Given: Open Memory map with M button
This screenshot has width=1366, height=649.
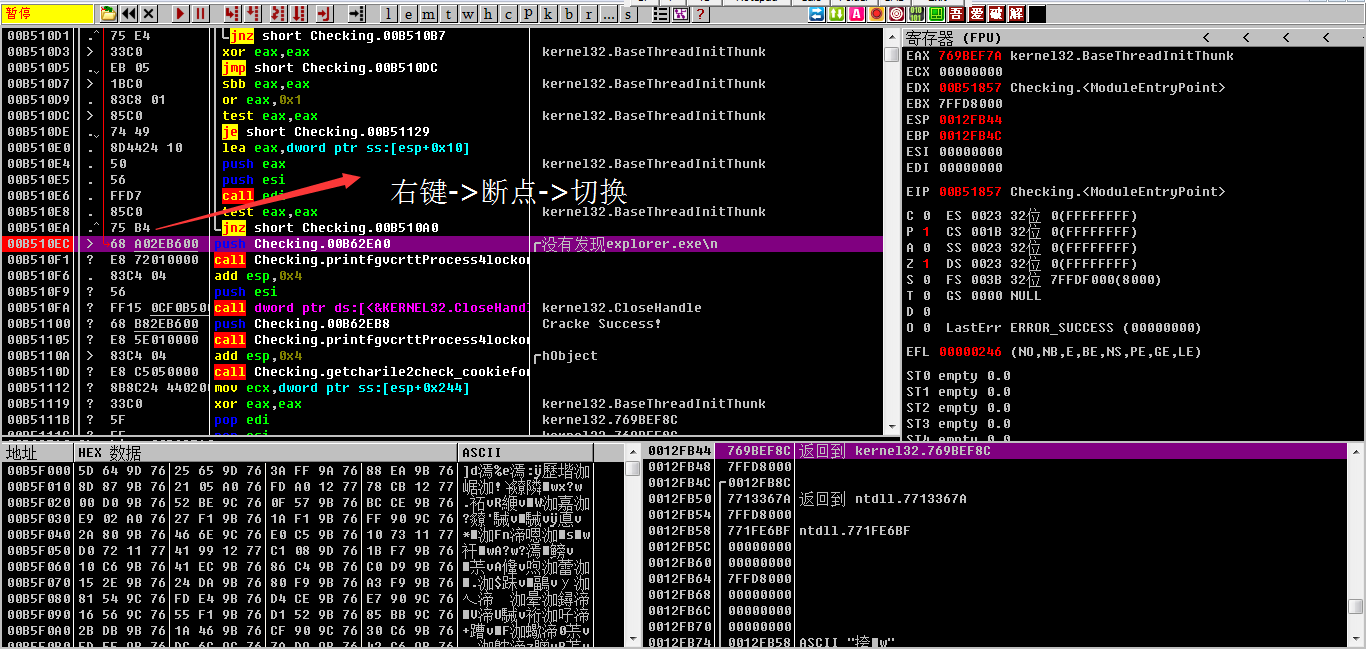Looking at the screenshot, I should click(428, 14).
